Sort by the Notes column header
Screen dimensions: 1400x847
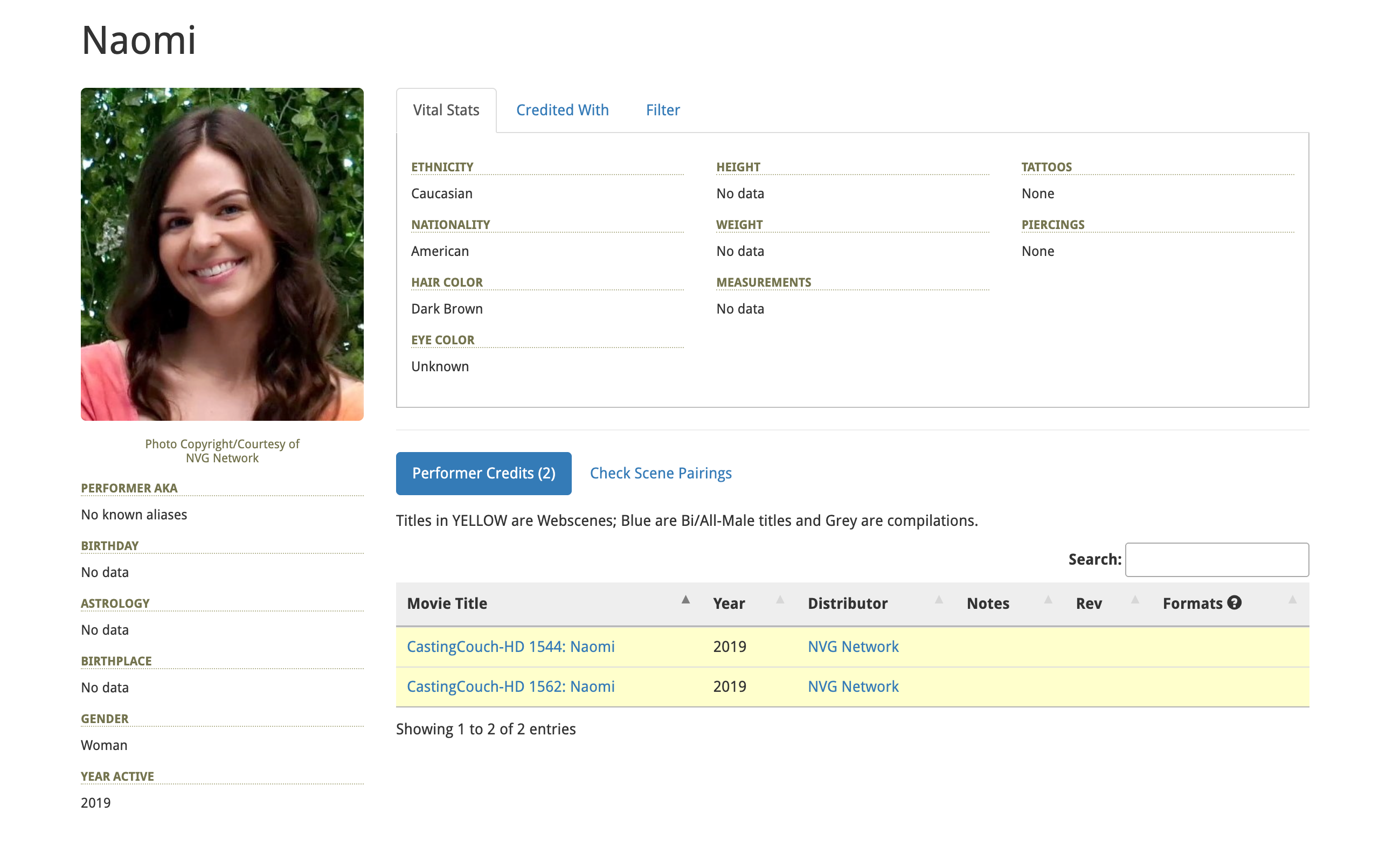coord(988,603)
